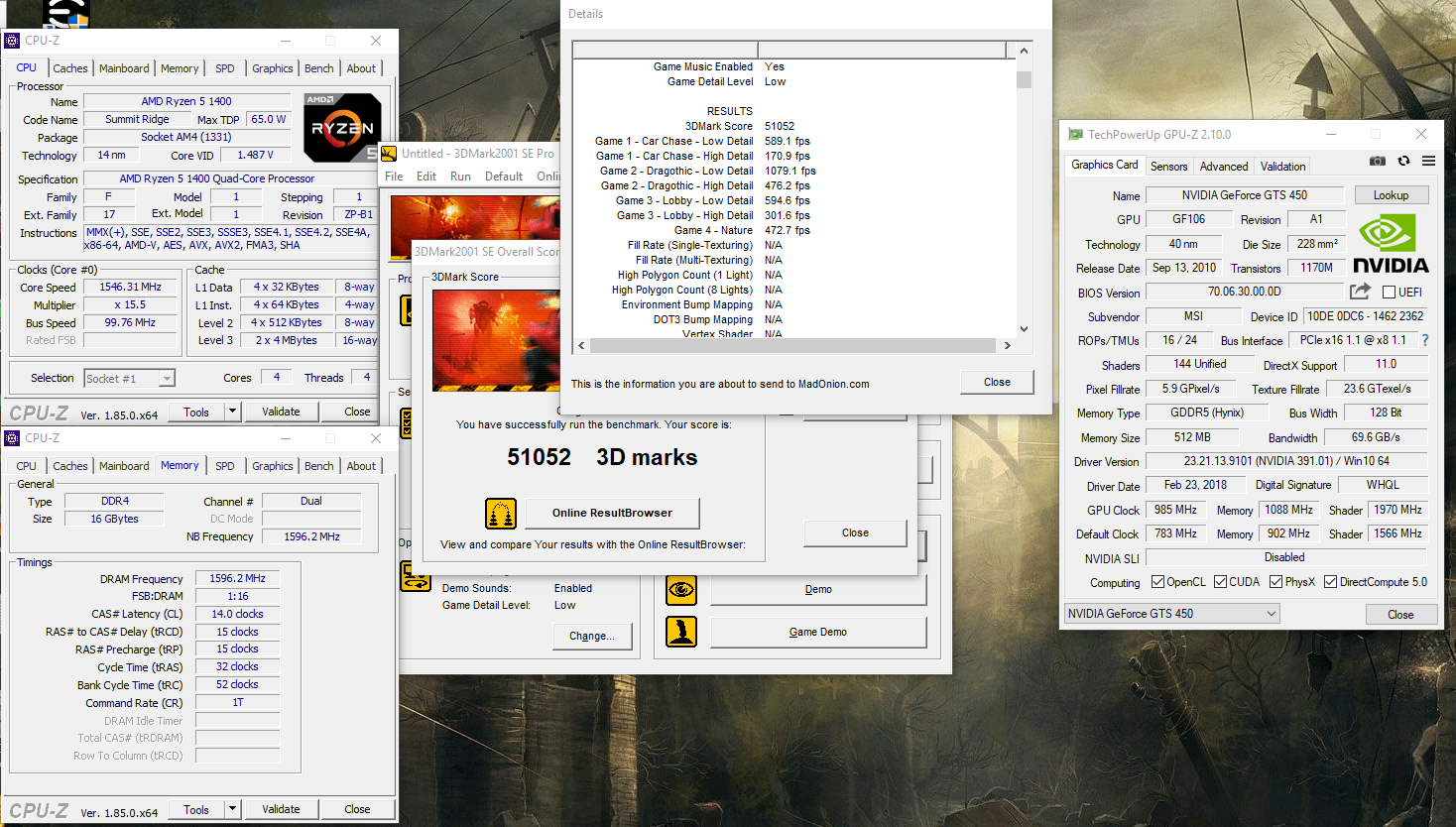The height and width of the screenshot is (827, 1456).
Task: Click the Demo button in 3DMark
Action: pyautogui.click(x=818, y=590)
